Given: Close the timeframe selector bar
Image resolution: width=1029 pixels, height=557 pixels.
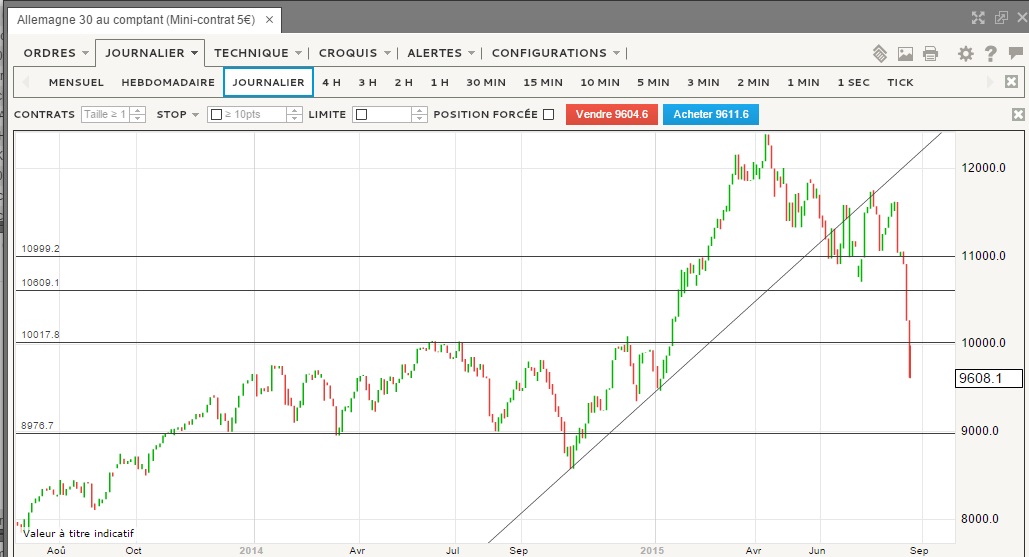Looking at the screenshot, I should click(1011, 82).
